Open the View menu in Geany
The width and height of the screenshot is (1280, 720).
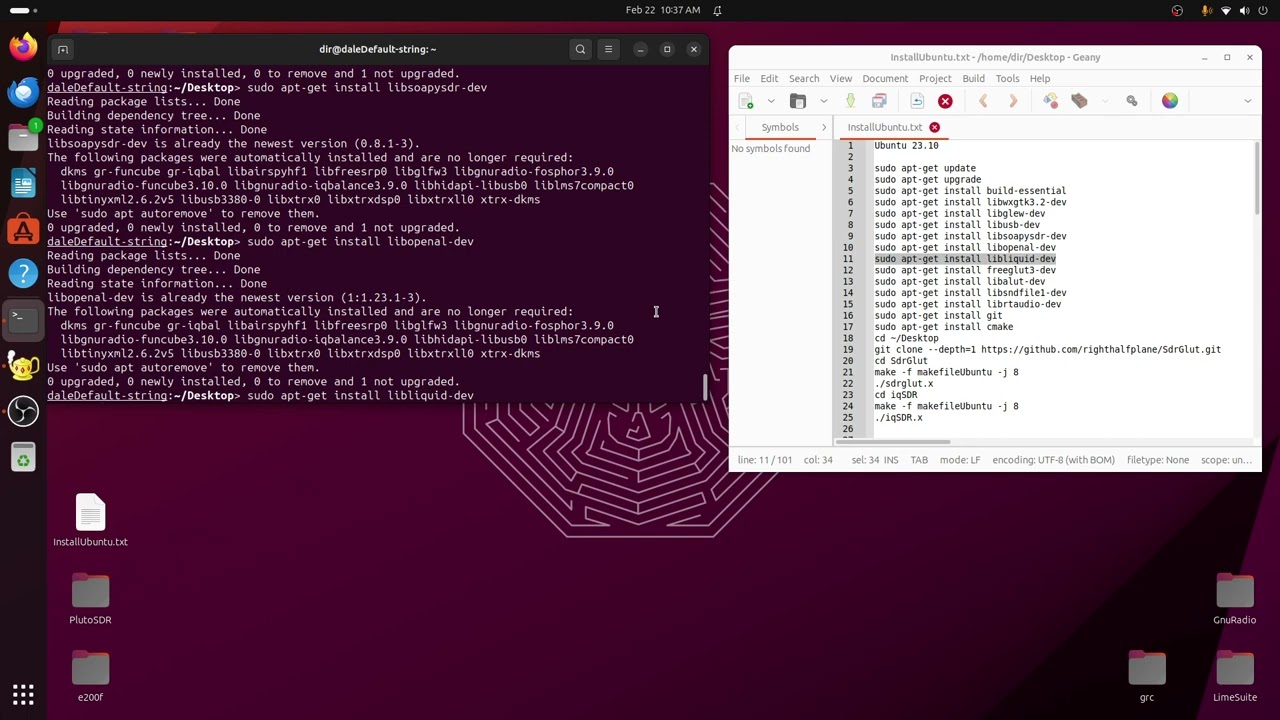click(841, 78)
